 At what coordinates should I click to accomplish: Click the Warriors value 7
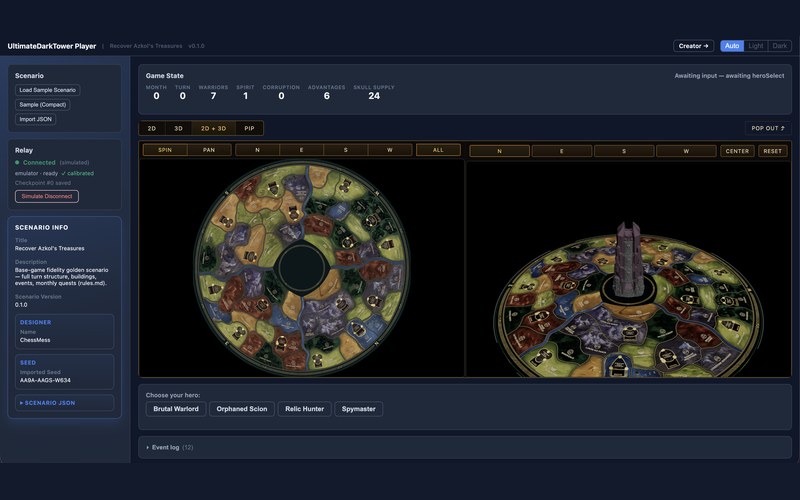(213, 96)
